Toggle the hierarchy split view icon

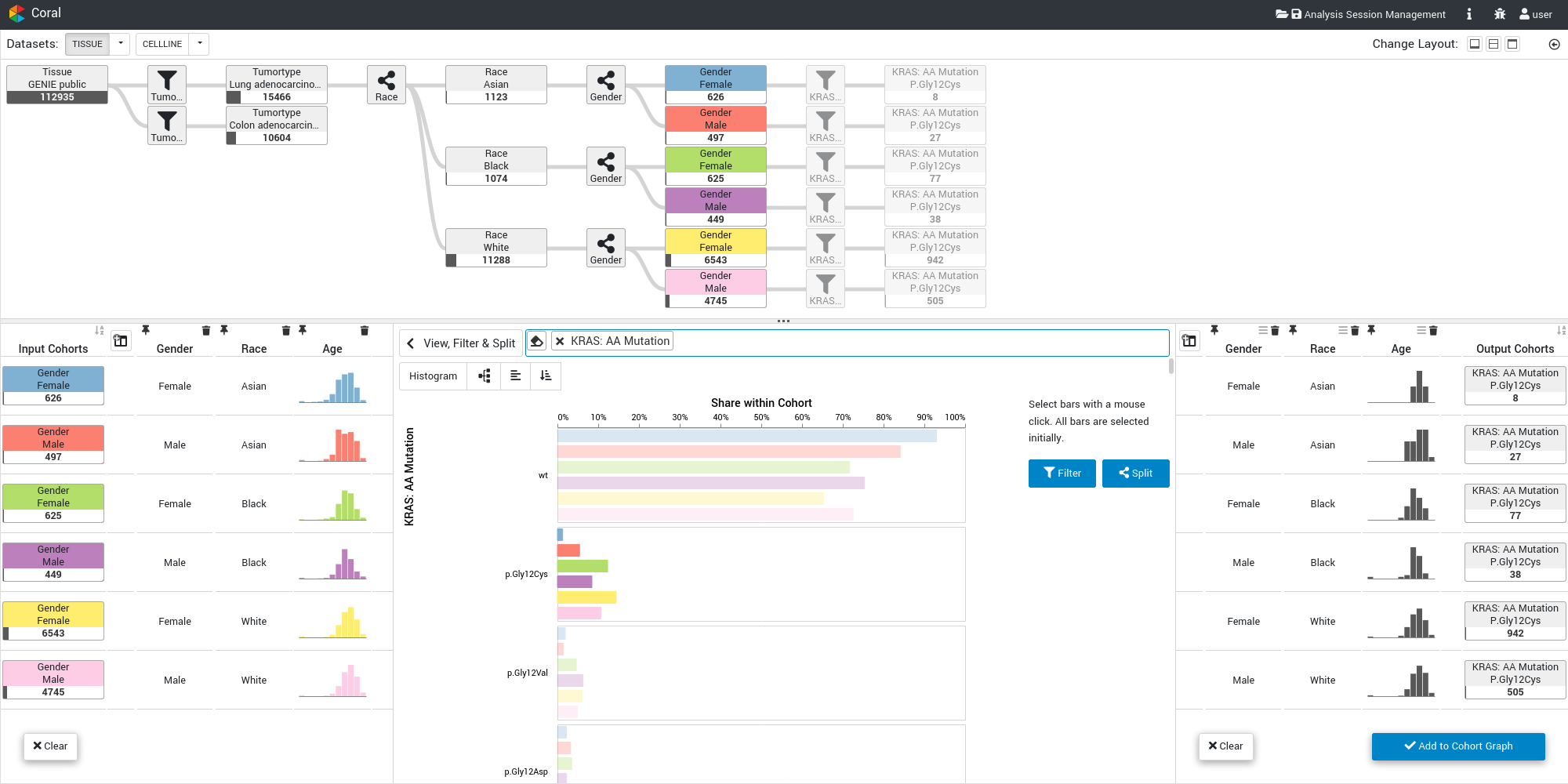coord(485,376)
